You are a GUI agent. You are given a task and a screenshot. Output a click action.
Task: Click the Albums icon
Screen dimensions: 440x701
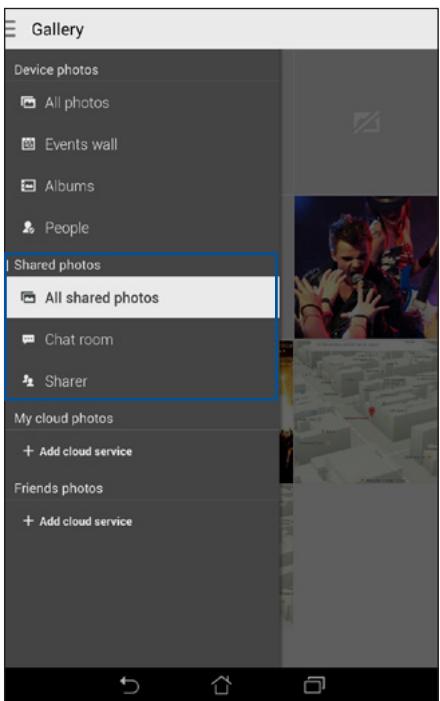28,186
